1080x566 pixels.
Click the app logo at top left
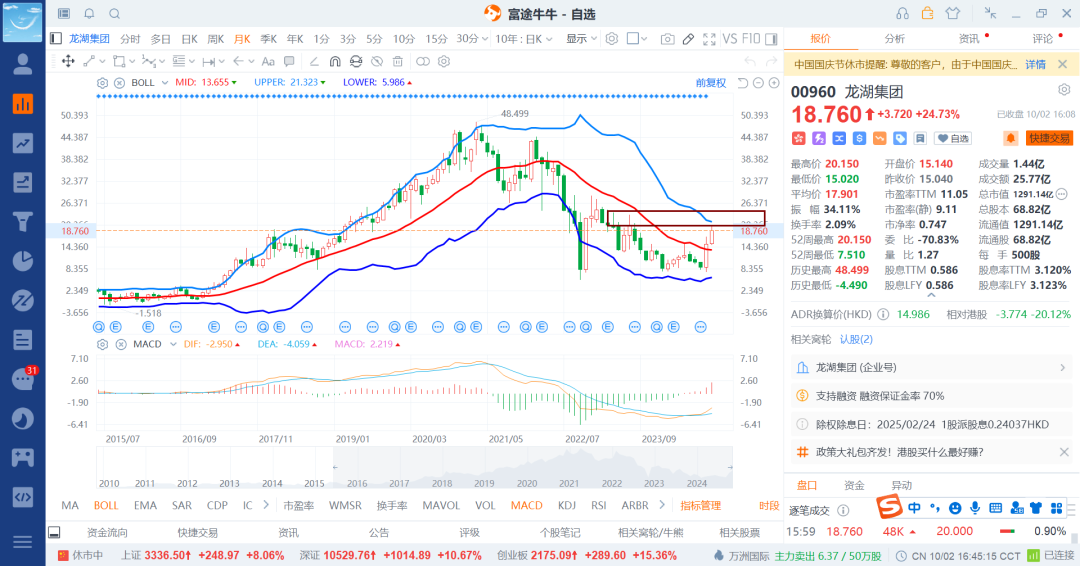pos(23,22)
